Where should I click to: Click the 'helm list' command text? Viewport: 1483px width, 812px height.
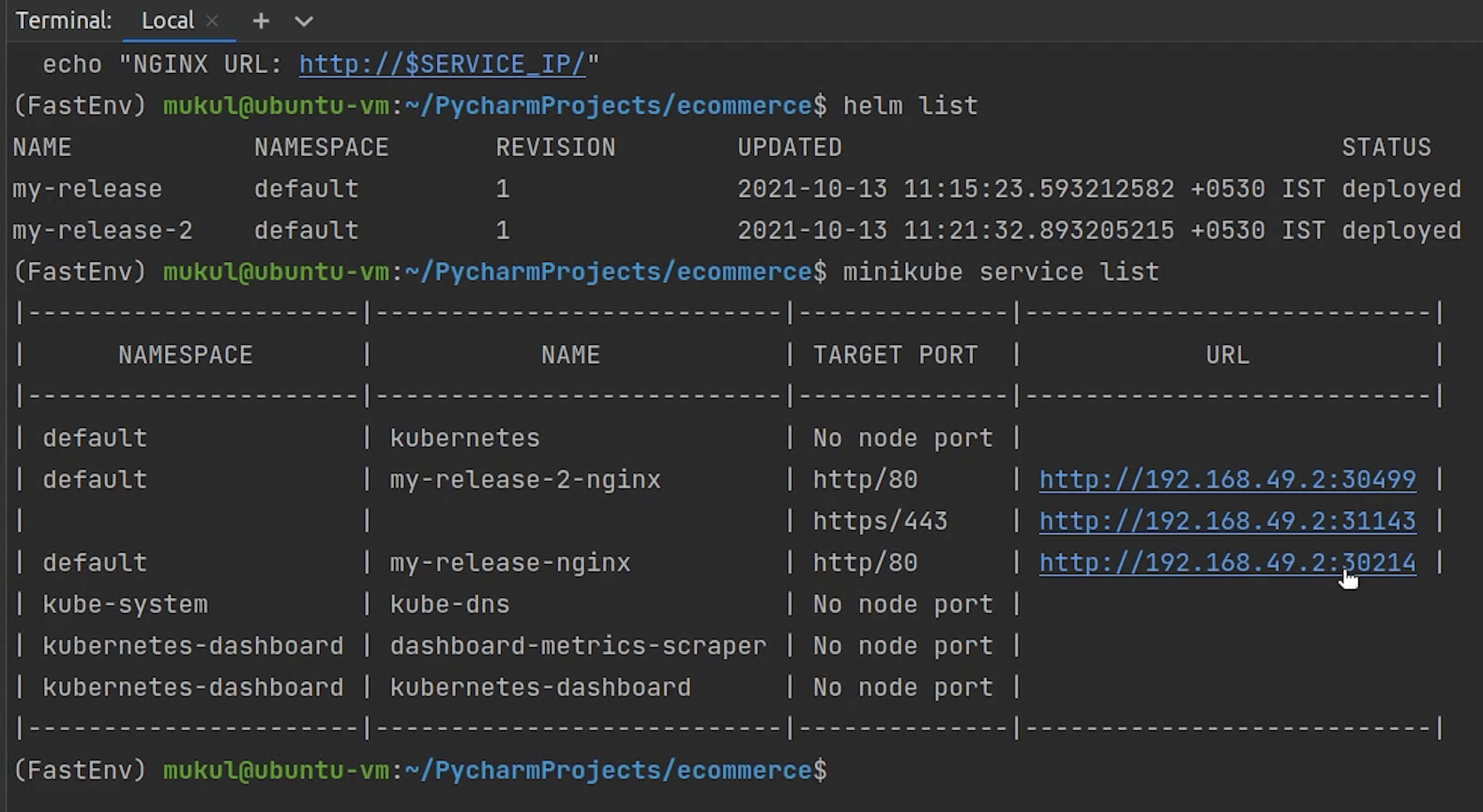tap(910, 106)
